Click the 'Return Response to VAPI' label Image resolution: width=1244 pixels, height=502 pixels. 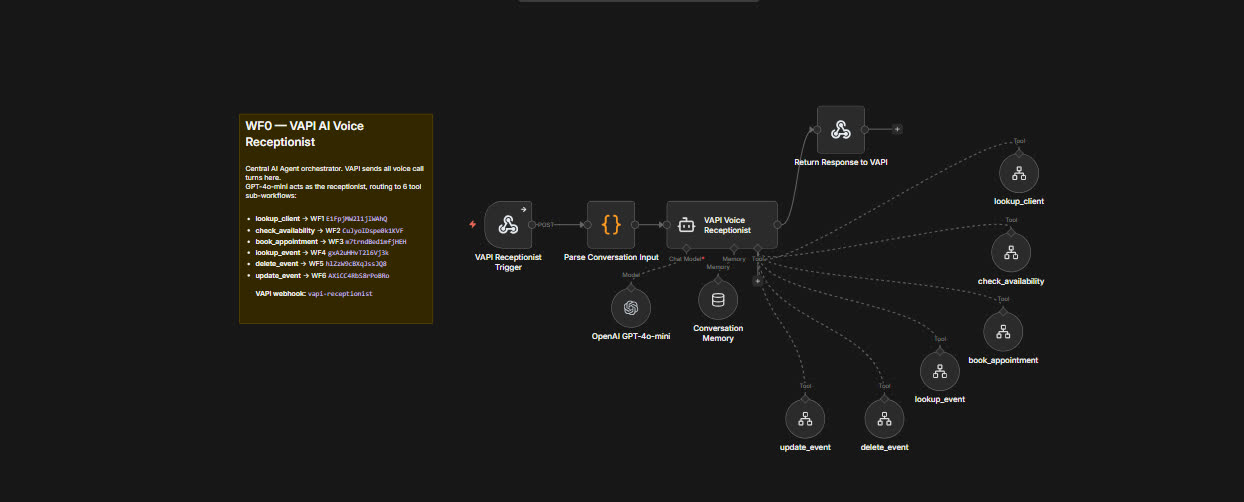[x=841, y=161]
